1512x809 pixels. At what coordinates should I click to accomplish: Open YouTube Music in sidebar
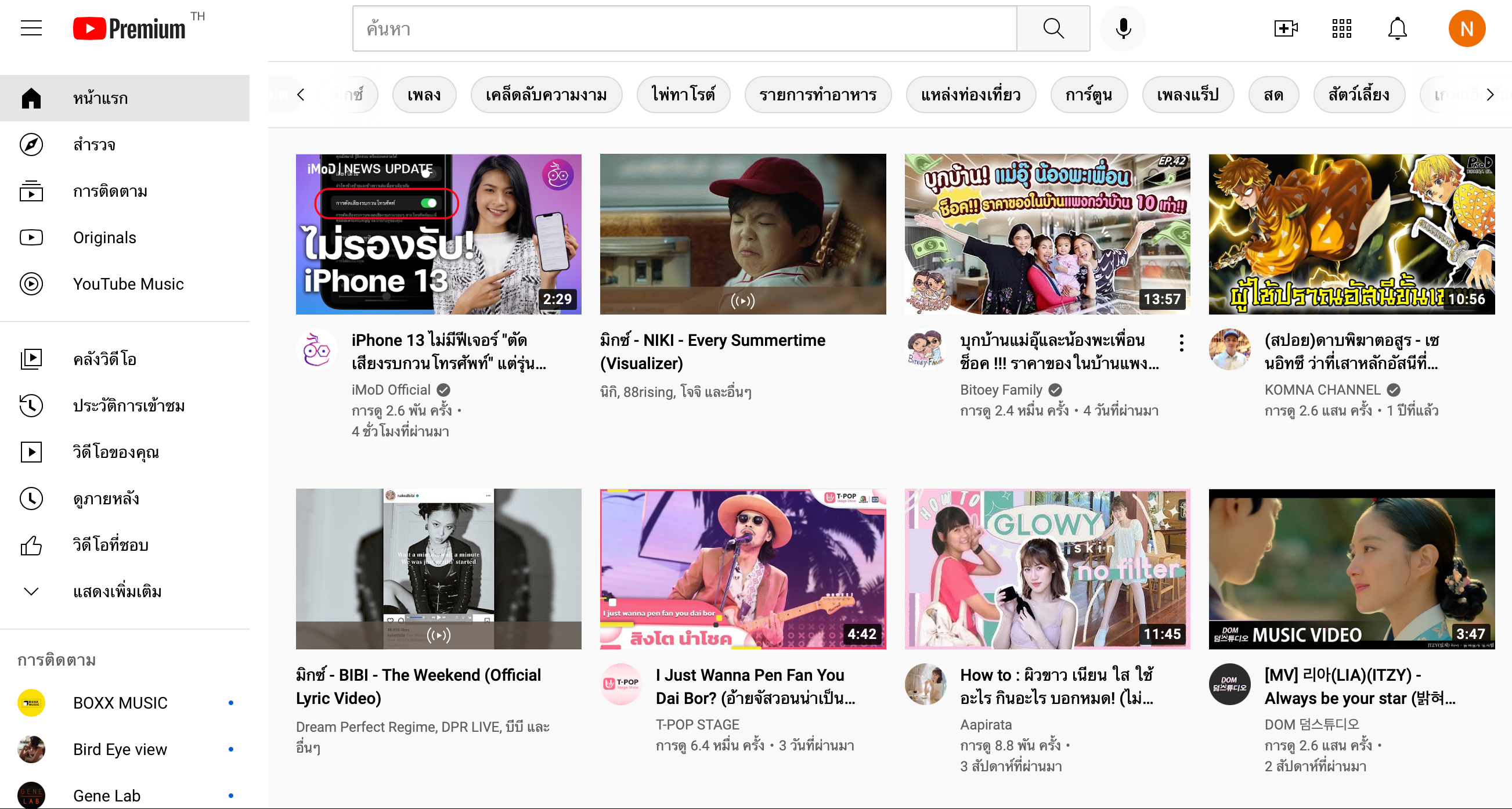pyautogui.click(x=128, y=284)
